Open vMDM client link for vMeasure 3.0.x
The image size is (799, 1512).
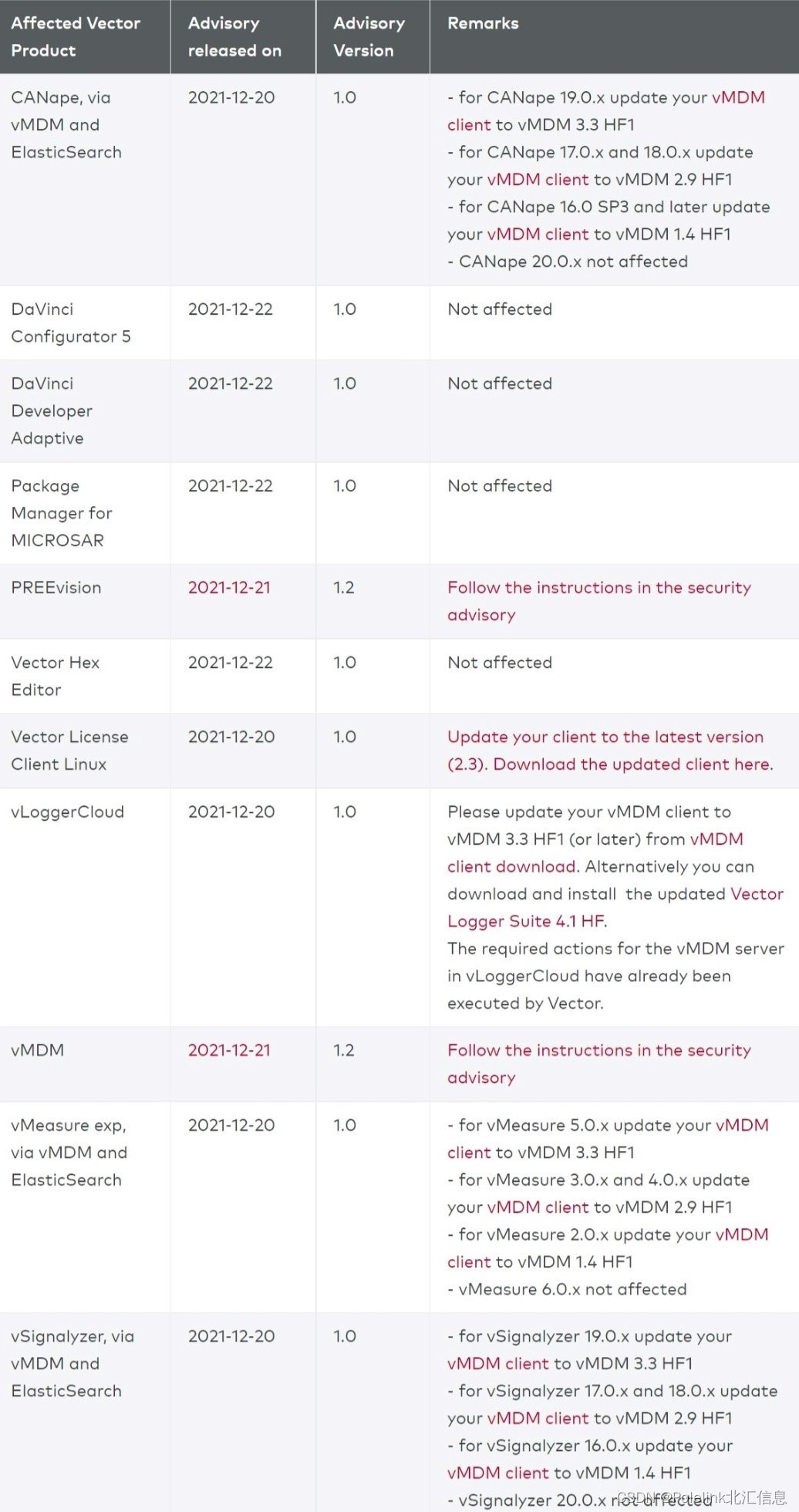click(538, 1207)
